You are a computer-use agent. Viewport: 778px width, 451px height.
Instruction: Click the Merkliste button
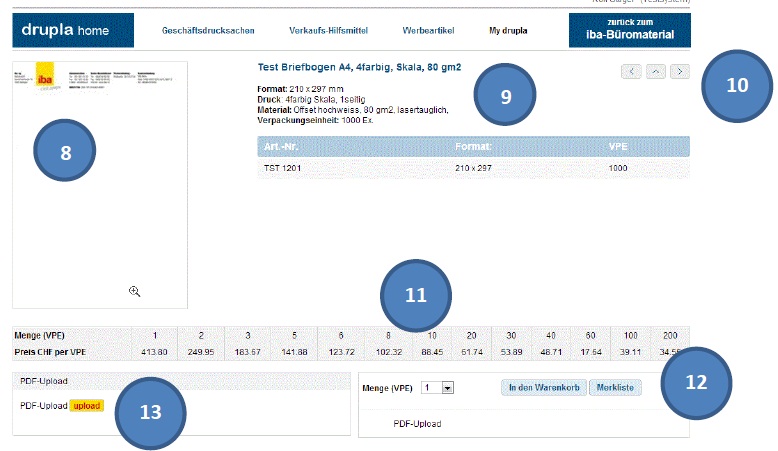[x=615, y=387]
